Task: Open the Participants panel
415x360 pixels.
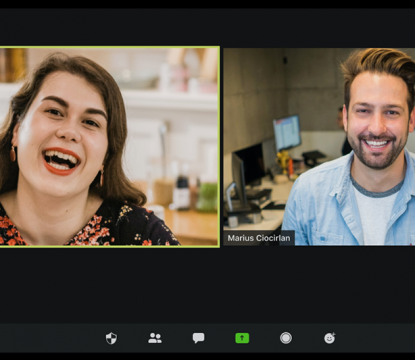Action: tap(155, 338)
